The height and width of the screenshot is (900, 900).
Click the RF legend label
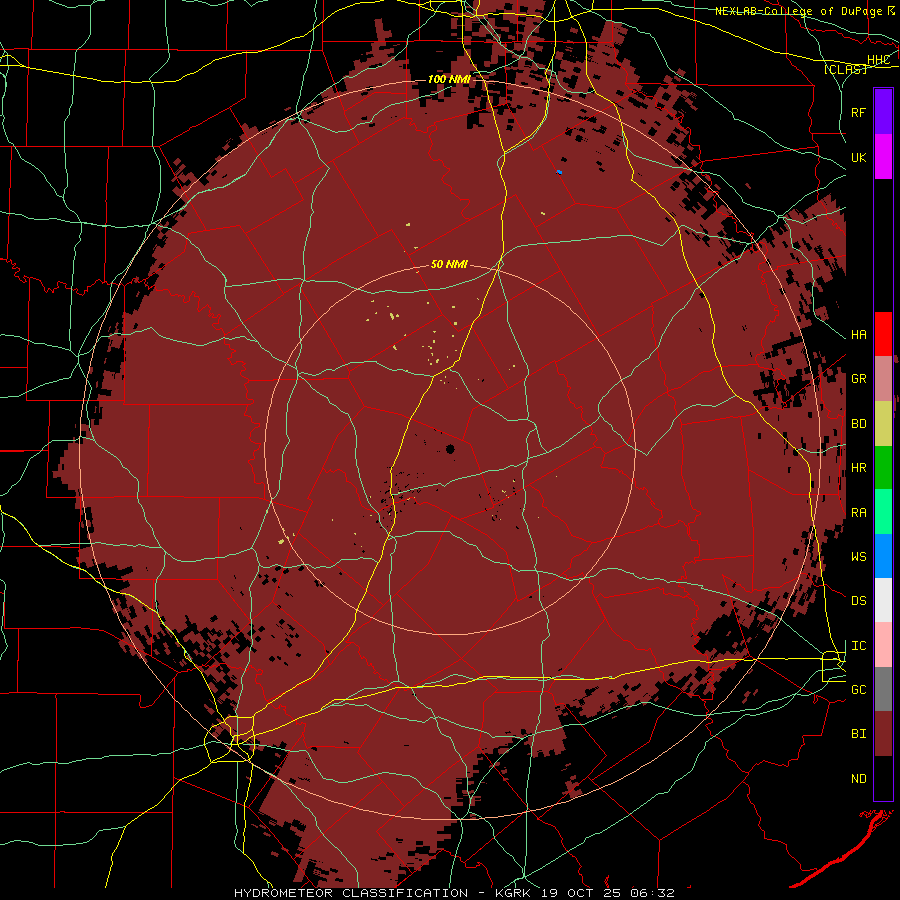coord(858,112)
